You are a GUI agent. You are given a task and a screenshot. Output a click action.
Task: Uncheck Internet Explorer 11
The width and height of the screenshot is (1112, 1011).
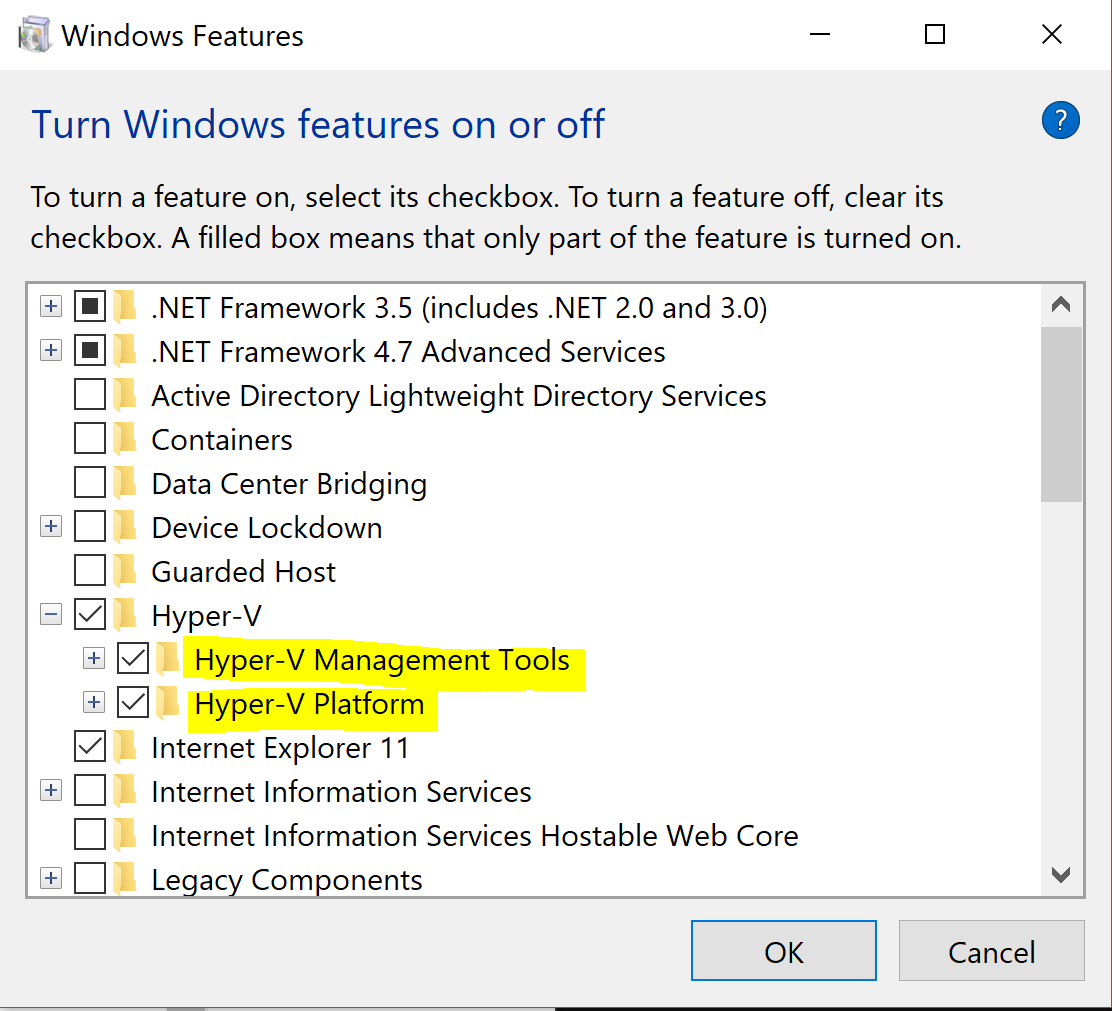[88, 747]
